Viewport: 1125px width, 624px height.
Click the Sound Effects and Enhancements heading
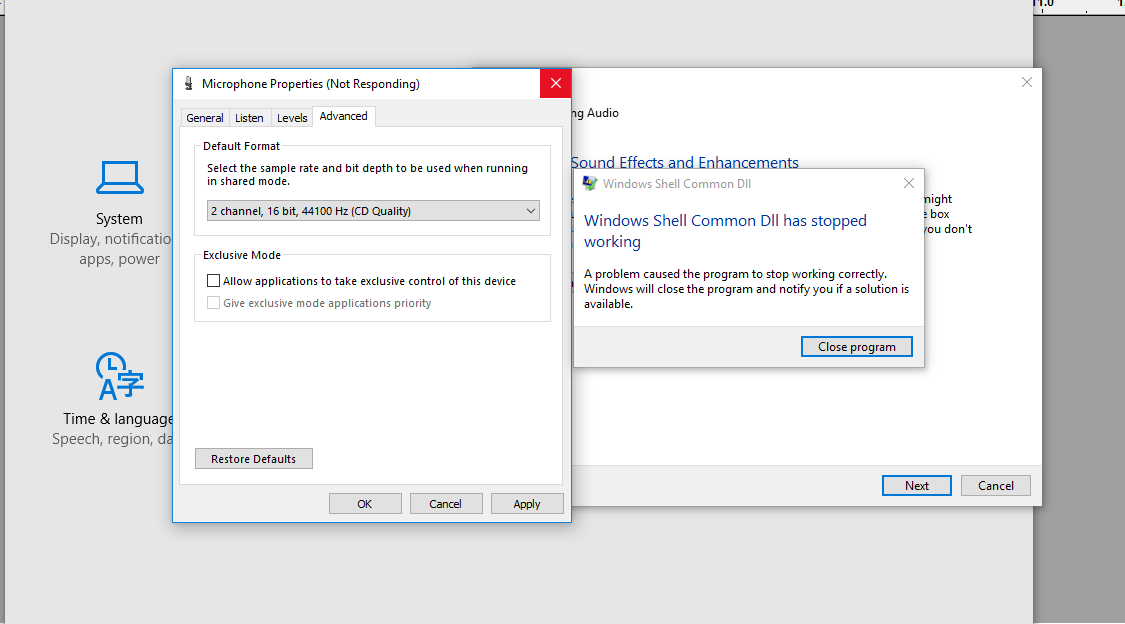coord(685,162)
